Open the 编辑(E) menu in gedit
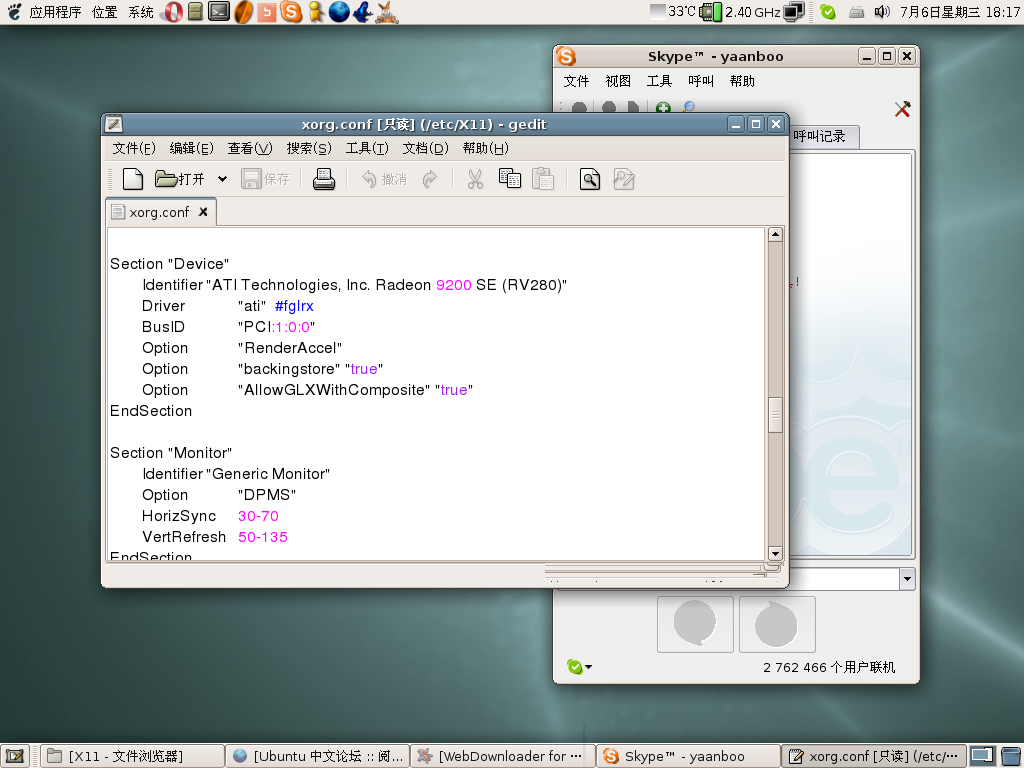 click(191, 148)
